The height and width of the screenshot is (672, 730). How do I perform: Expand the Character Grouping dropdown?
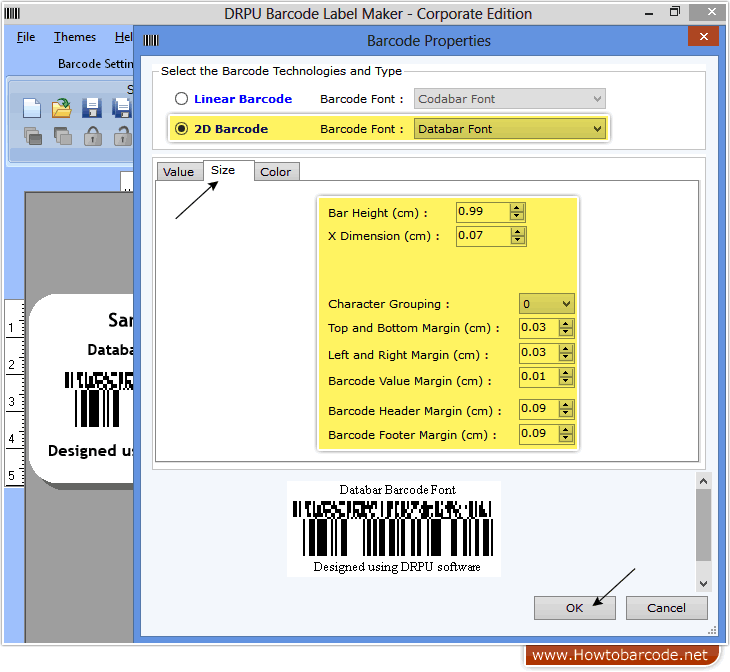547,304
